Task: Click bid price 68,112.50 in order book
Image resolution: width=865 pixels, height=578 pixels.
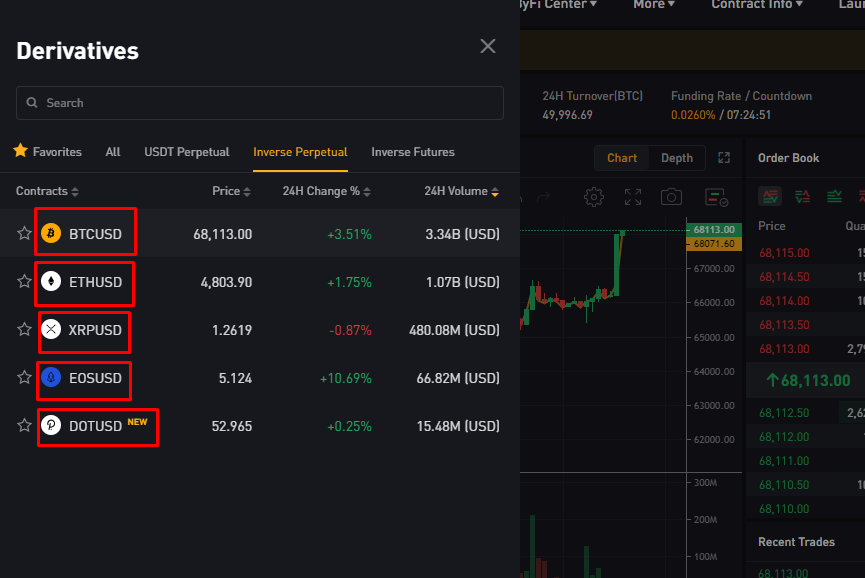Action: point(784,413)
